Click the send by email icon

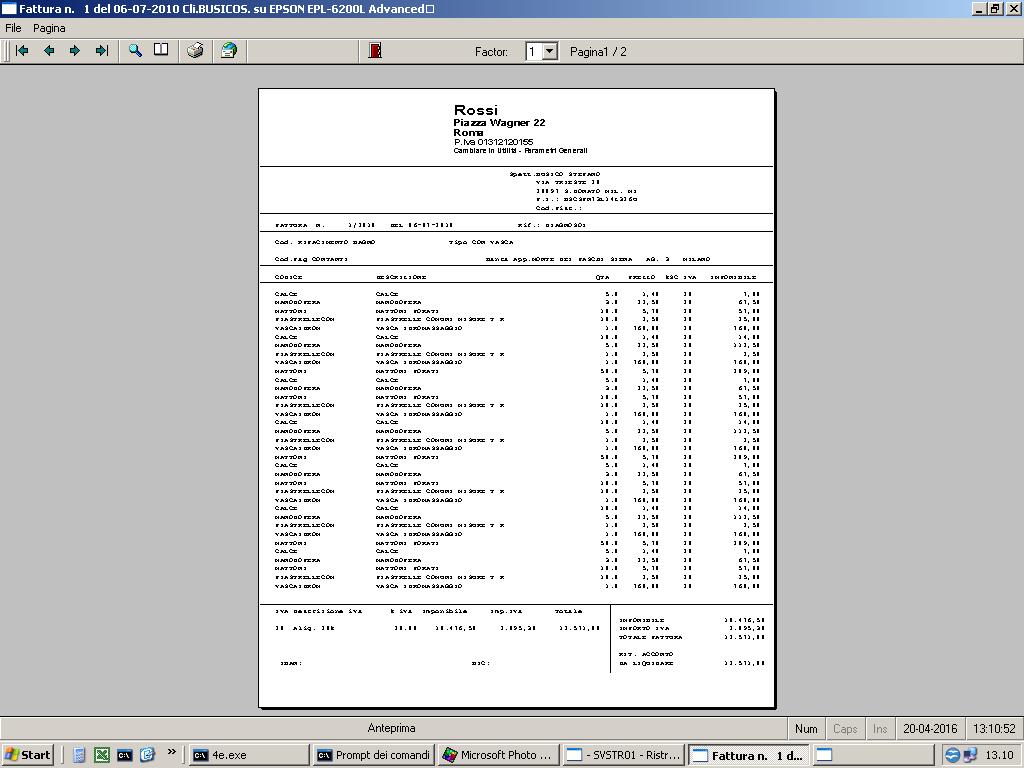(229, 51)
